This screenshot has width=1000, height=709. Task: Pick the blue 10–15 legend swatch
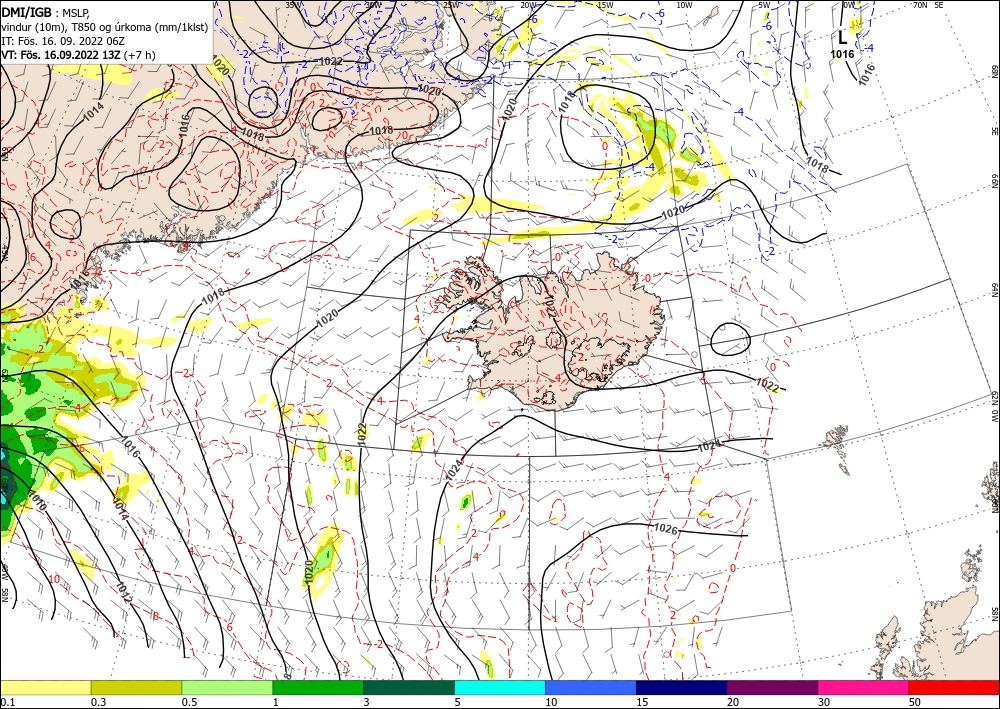click(x=591, y=687)
